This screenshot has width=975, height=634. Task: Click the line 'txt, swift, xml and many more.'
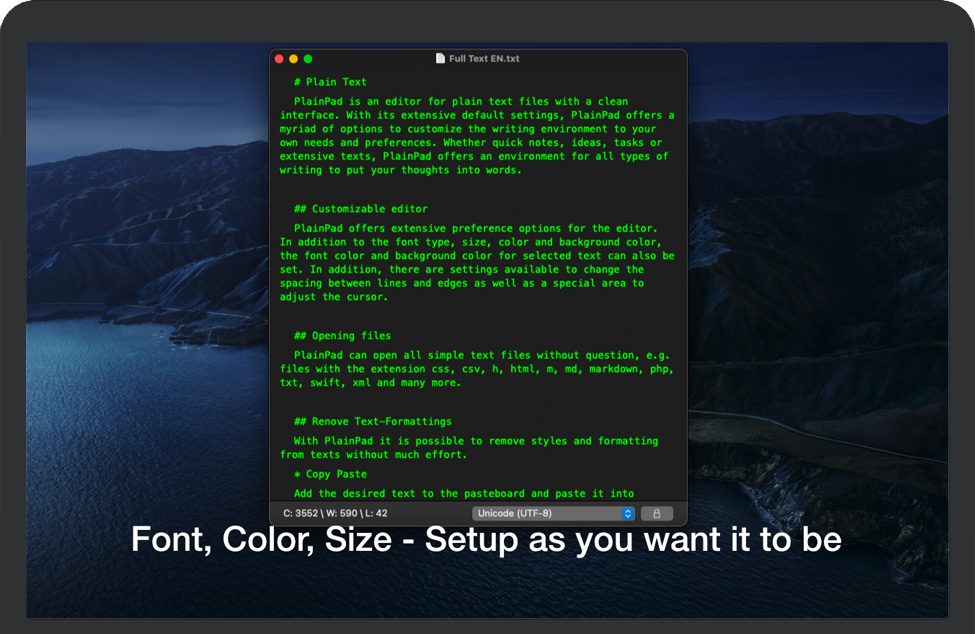(371, 383)
